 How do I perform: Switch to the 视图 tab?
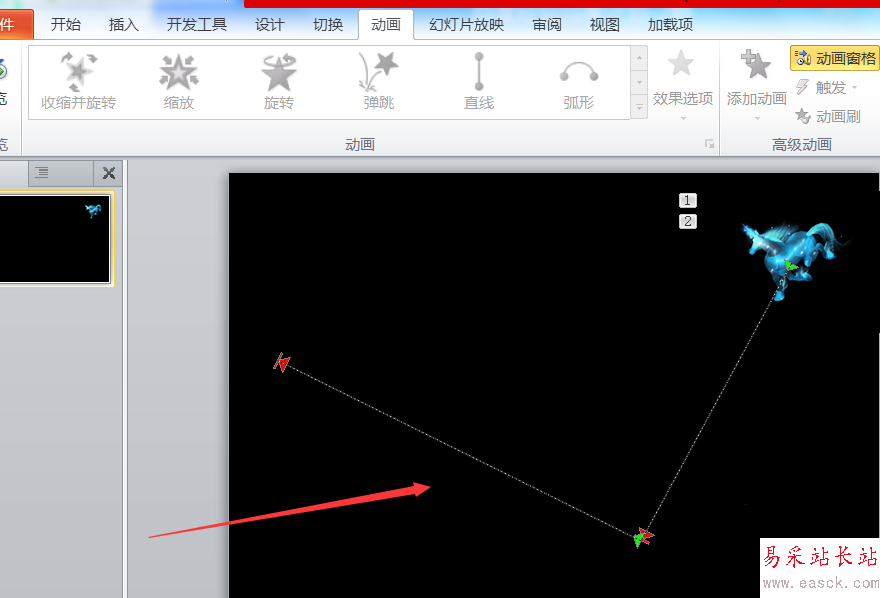(604, 25)
